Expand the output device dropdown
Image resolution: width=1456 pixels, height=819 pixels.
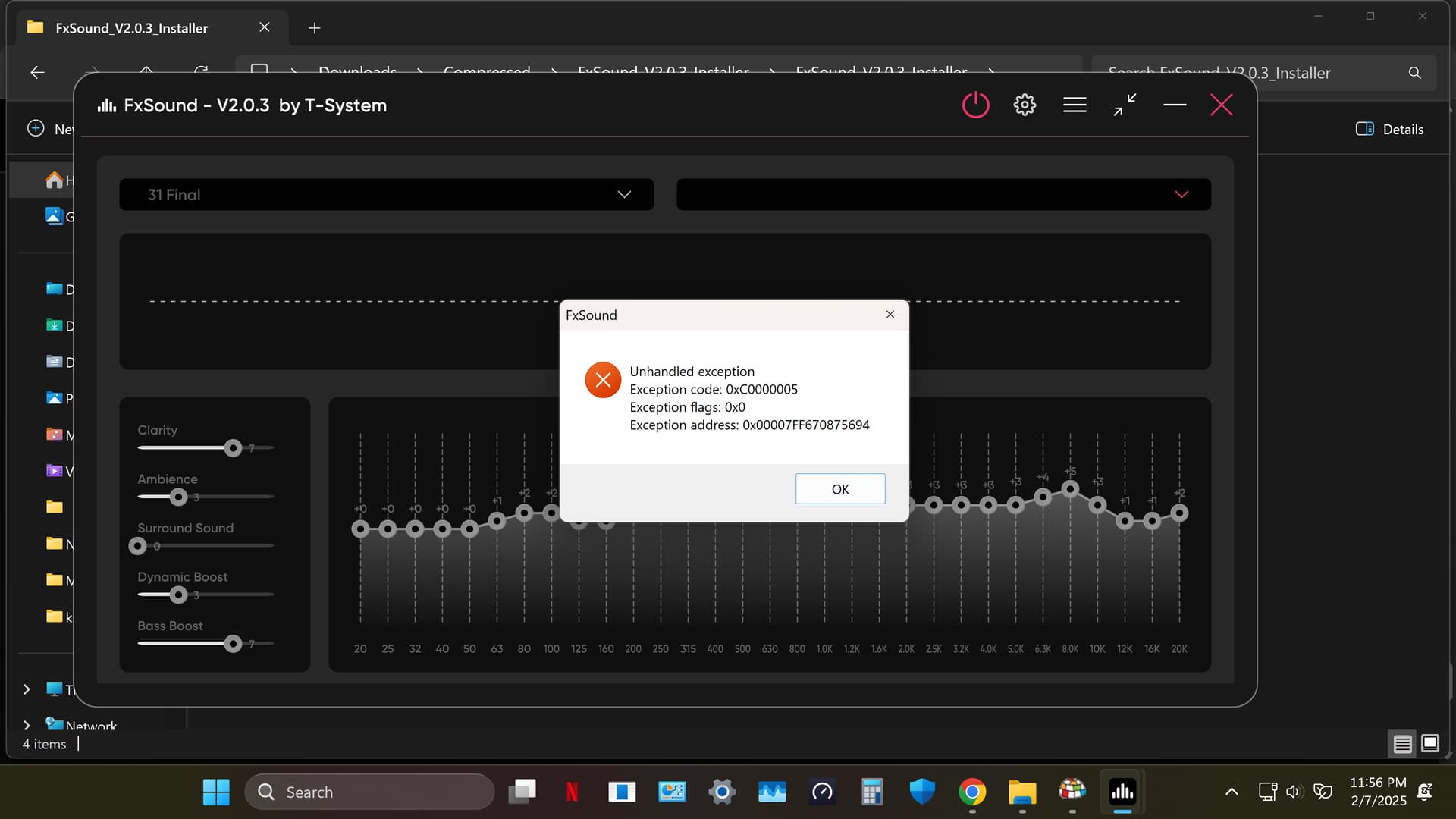[x=943, y=194]
